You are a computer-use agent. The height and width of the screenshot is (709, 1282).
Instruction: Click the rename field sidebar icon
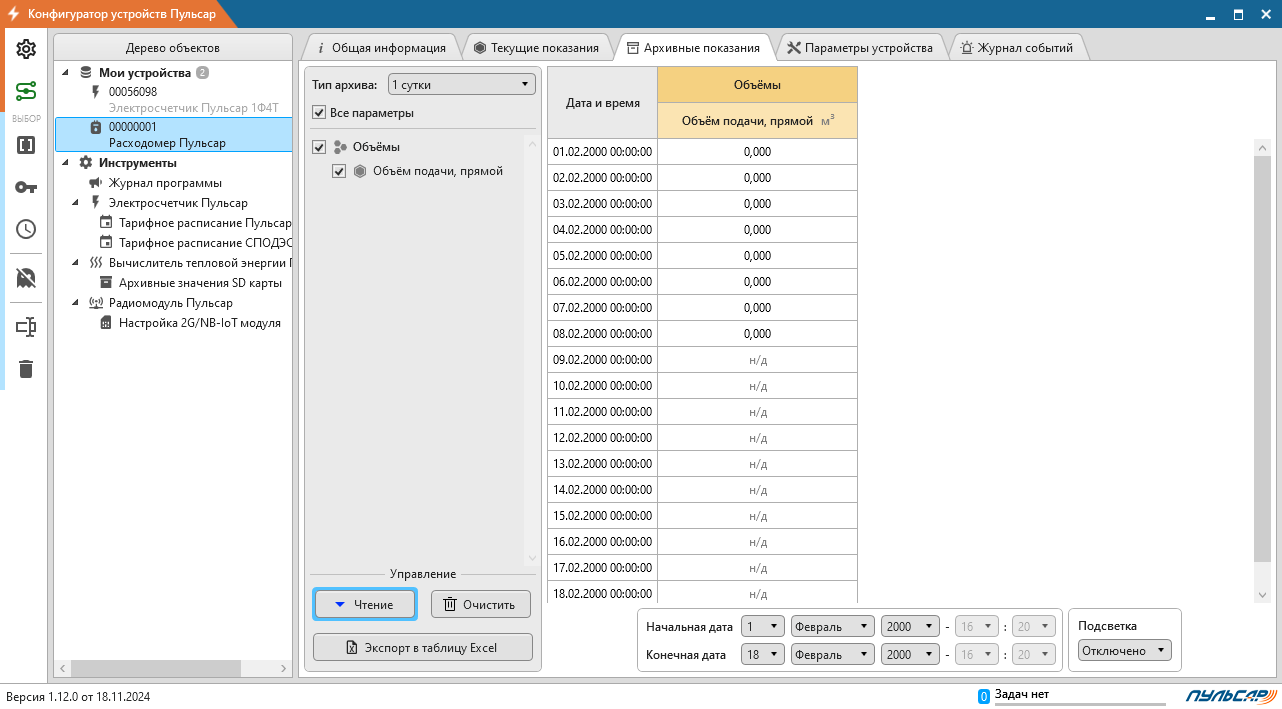(x=26, y=327)
